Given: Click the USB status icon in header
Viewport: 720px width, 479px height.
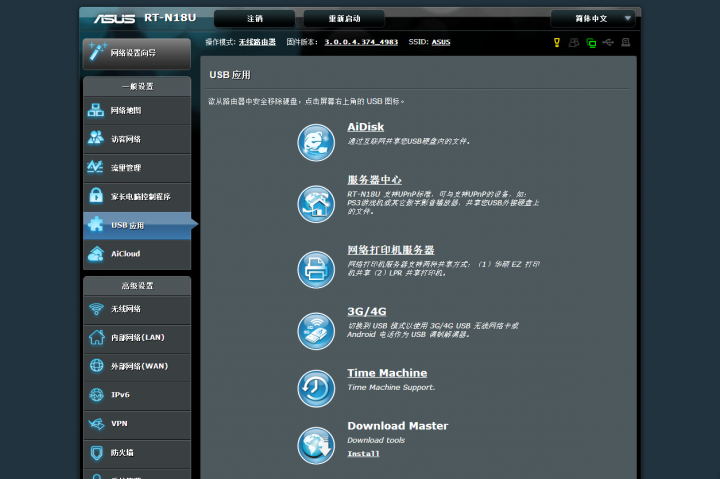Looking at the screenshot, I should 608,43.
